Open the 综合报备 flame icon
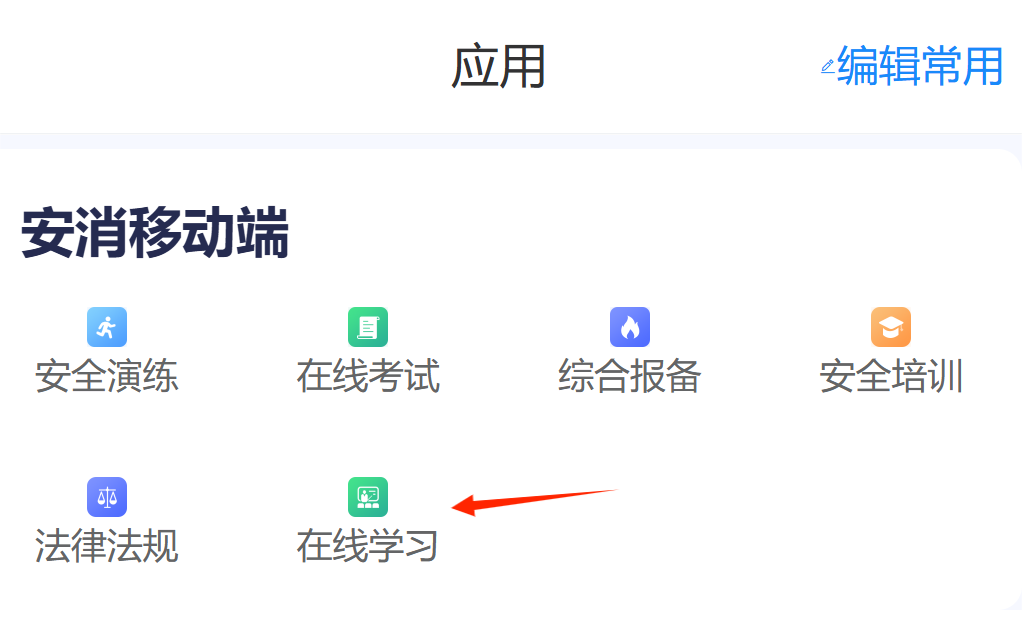Screen dimensions: 1022x617 point(630,327)
